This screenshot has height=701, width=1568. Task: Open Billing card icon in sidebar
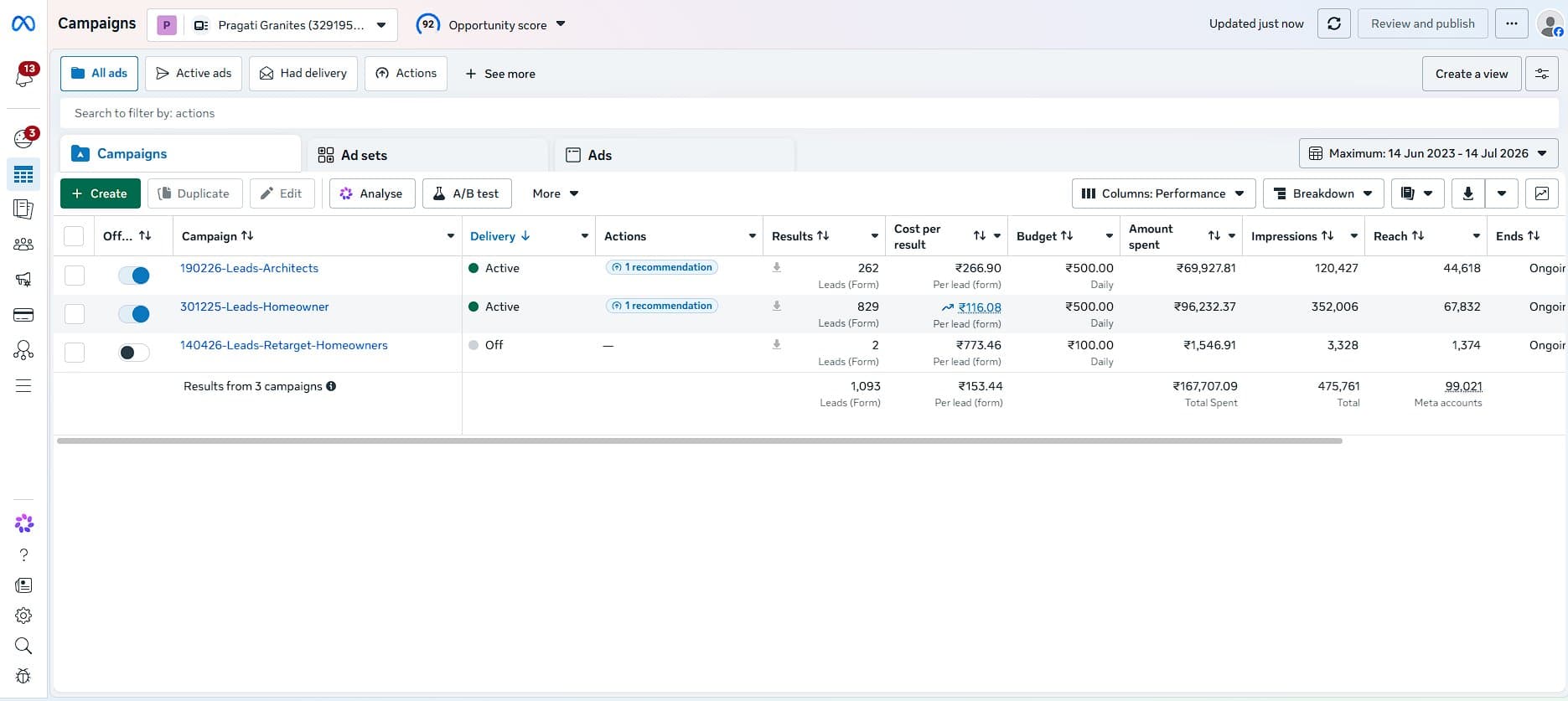click(x=23, y=315)
